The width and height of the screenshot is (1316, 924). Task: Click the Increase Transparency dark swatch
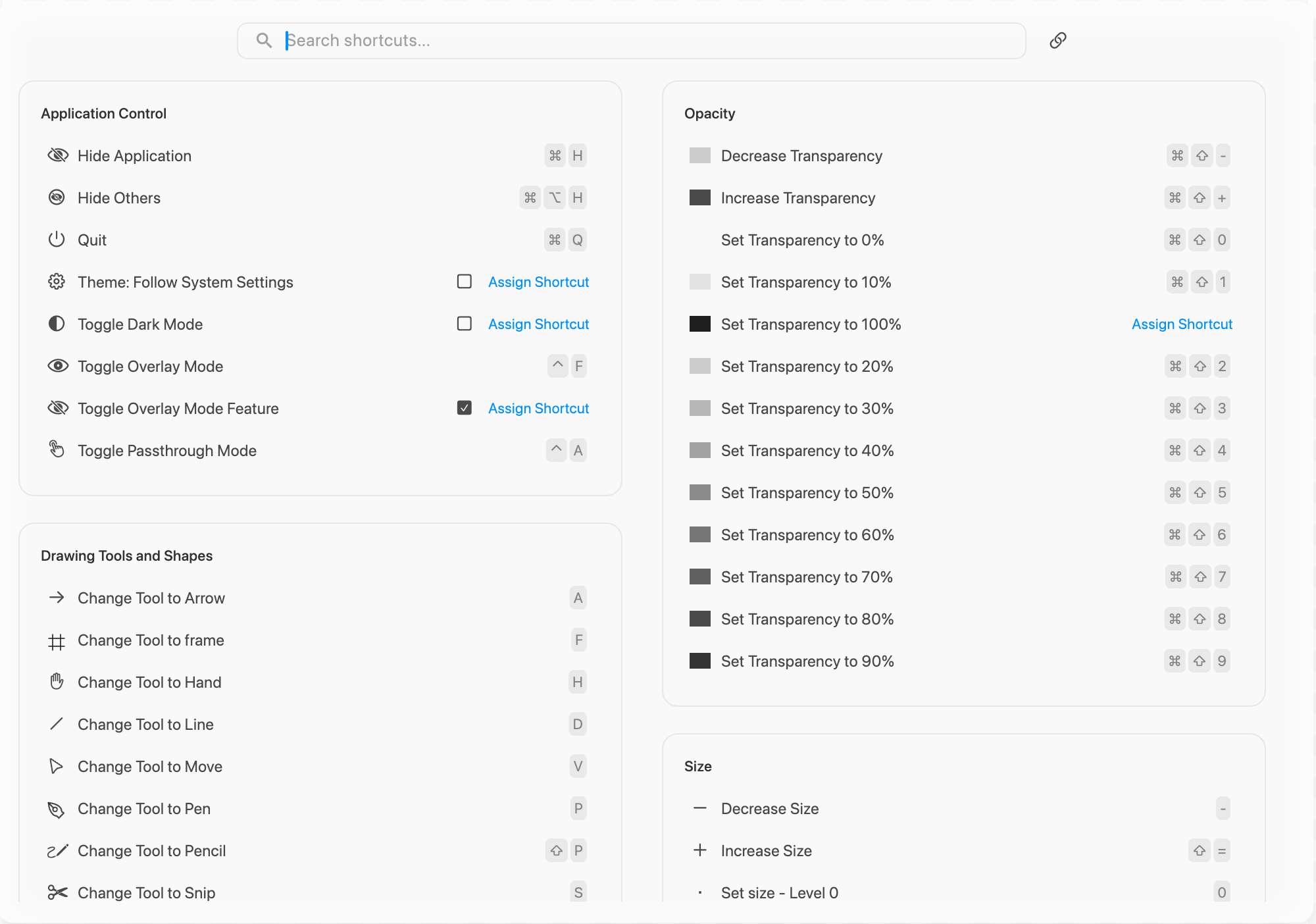700,197
